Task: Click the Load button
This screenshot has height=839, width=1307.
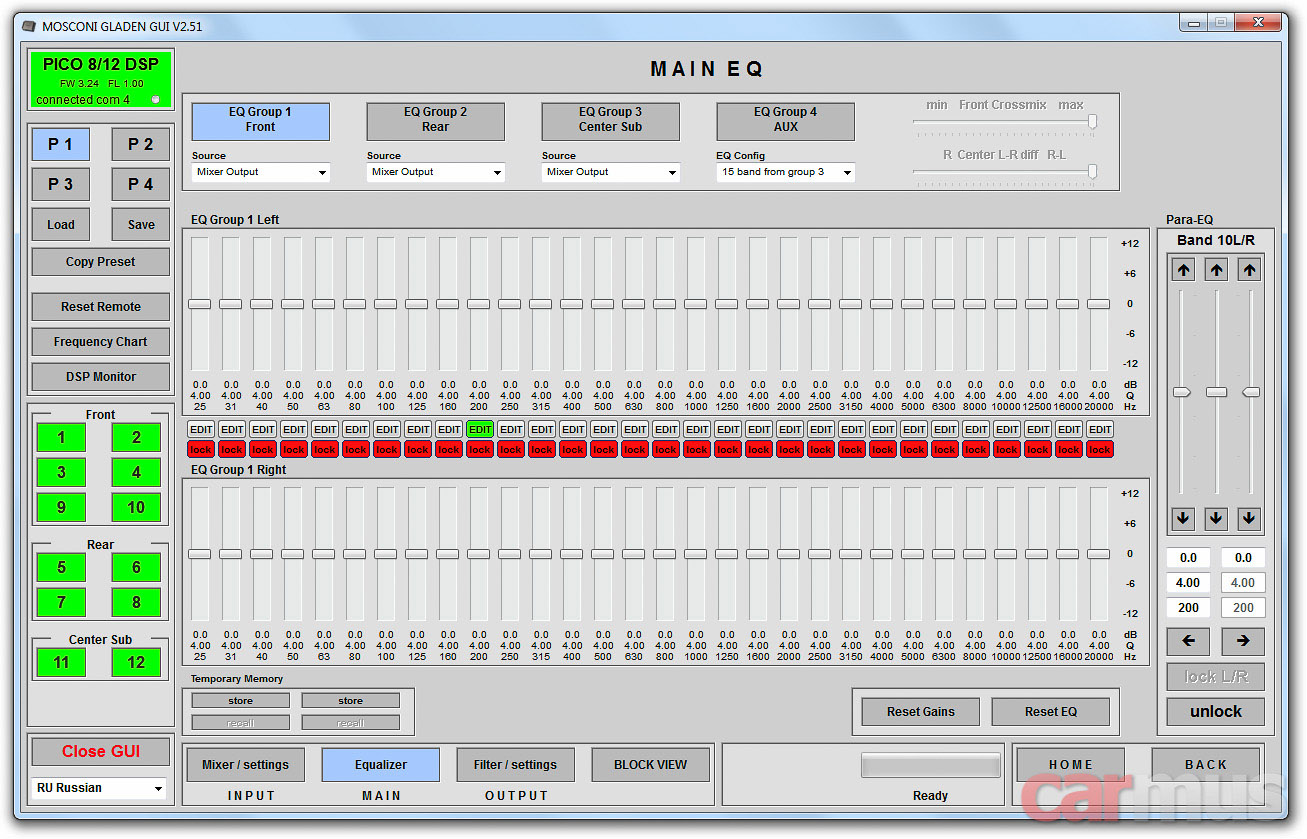Action: click(x=61, y=225)
